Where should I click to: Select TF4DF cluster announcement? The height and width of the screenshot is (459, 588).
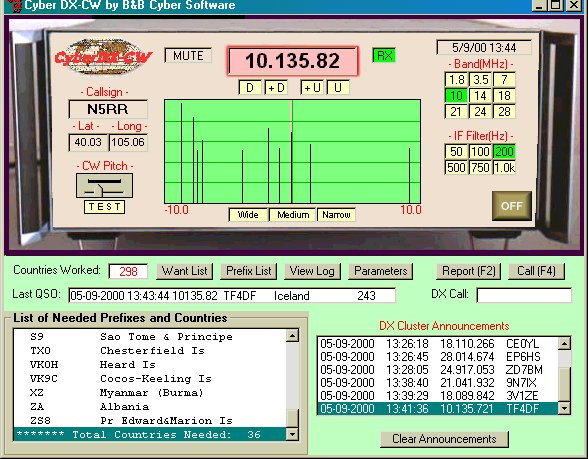pyautogui.click(x=438, y=409)
